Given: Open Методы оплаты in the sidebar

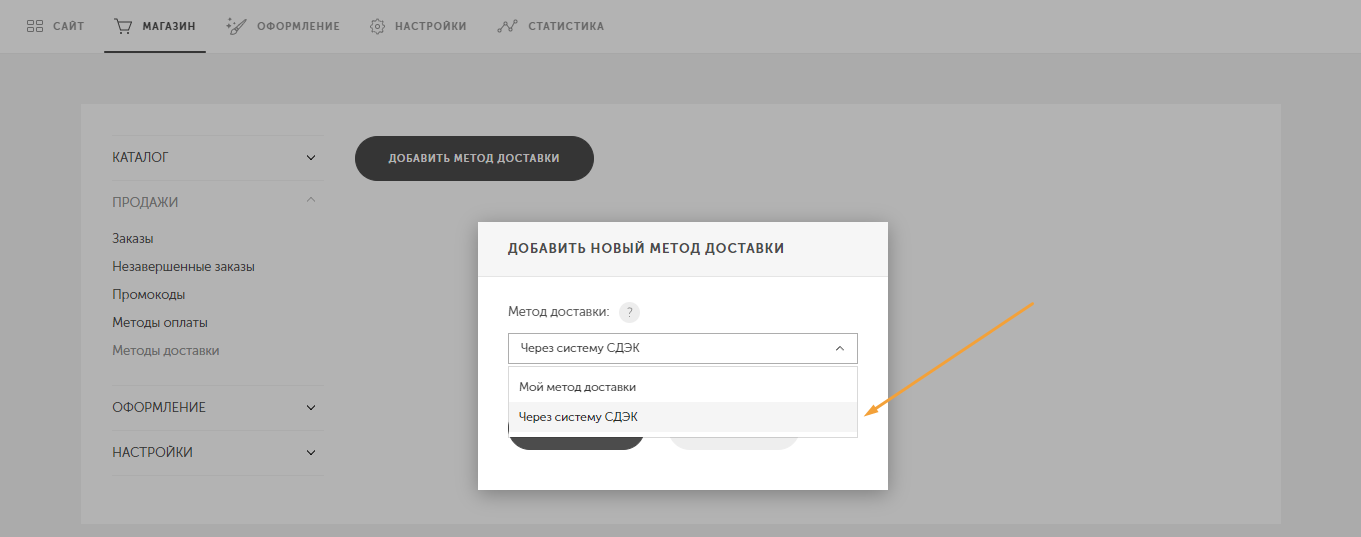Looking at the screenshot, I should tap(160, 323).
